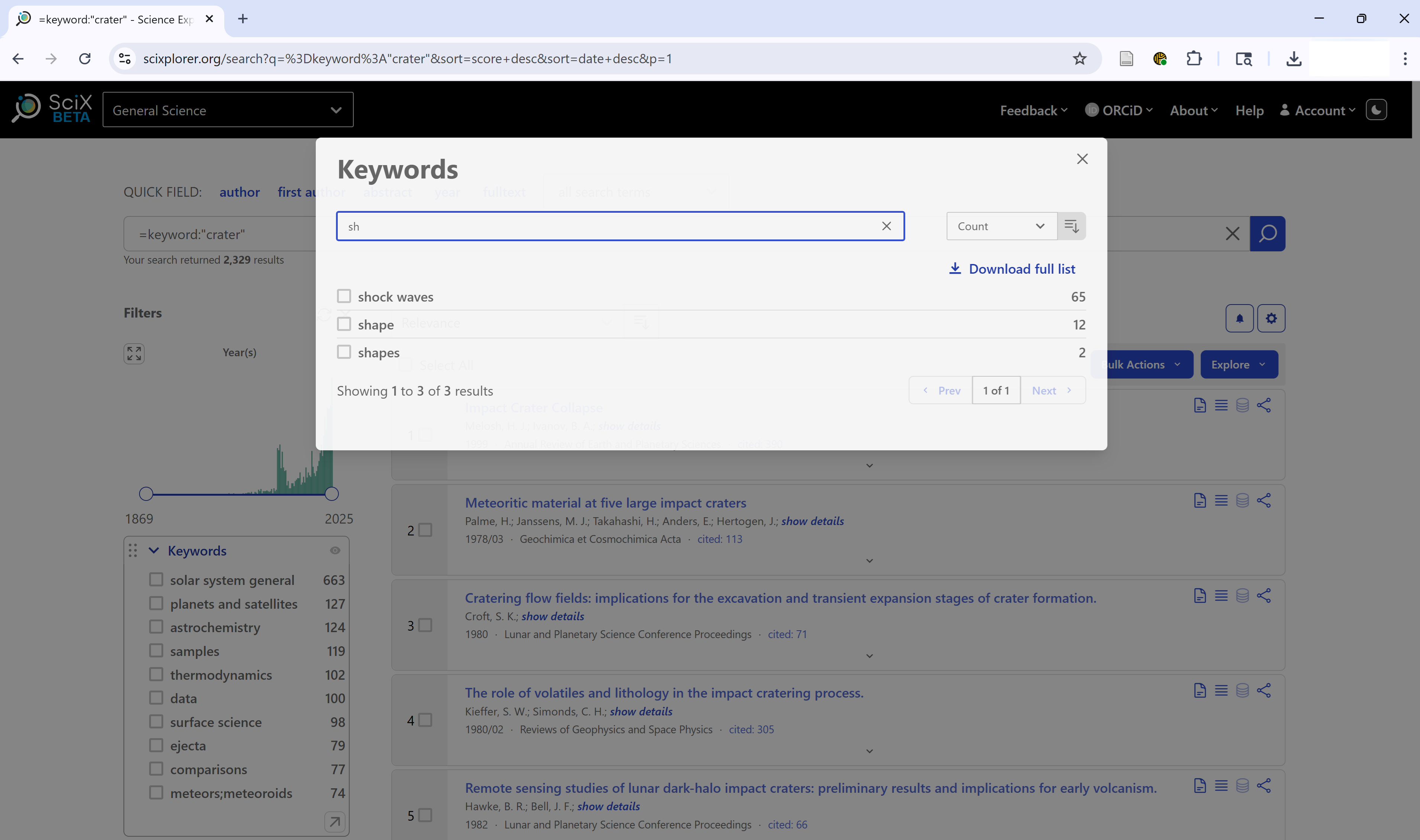Open the Feedback menu
Viewport: 1420px width, 840px height.
(1033, 110)
